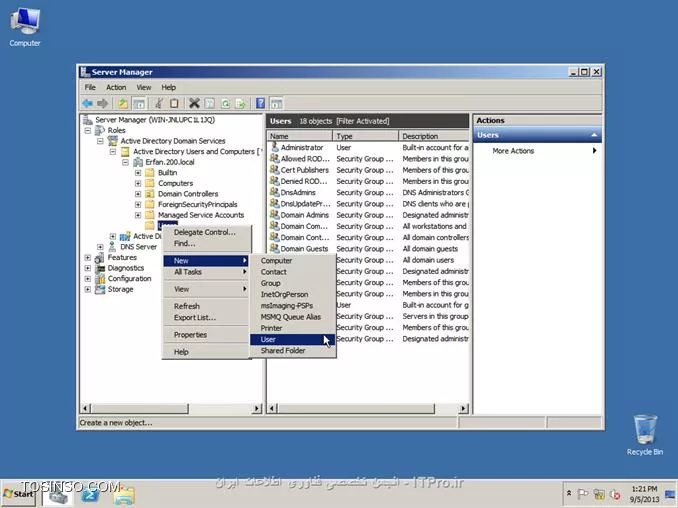Click the Server Manager taskbar icon
Screen dimensions: 678x508
coord(58,495)
